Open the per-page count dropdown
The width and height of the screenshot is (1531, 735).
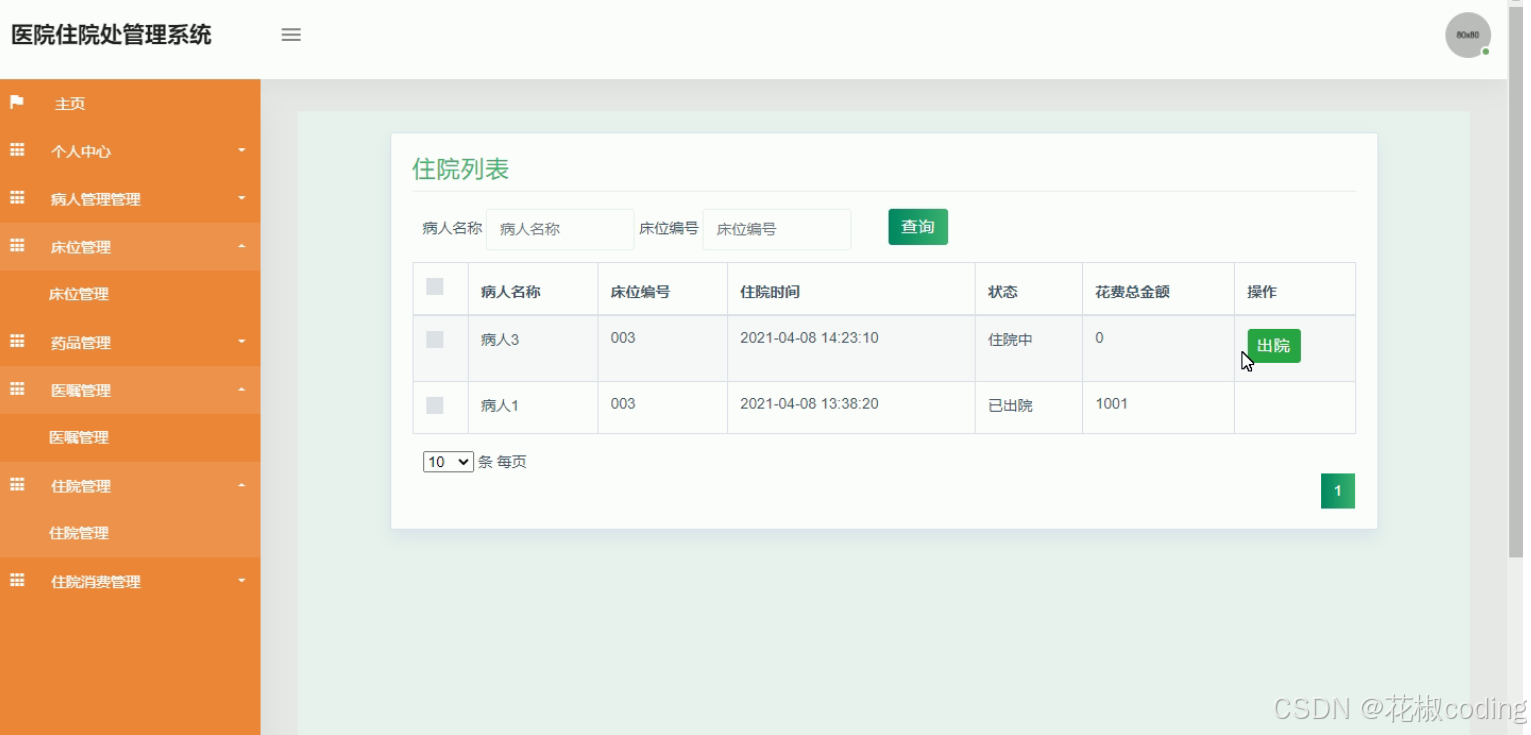(447, 461)
